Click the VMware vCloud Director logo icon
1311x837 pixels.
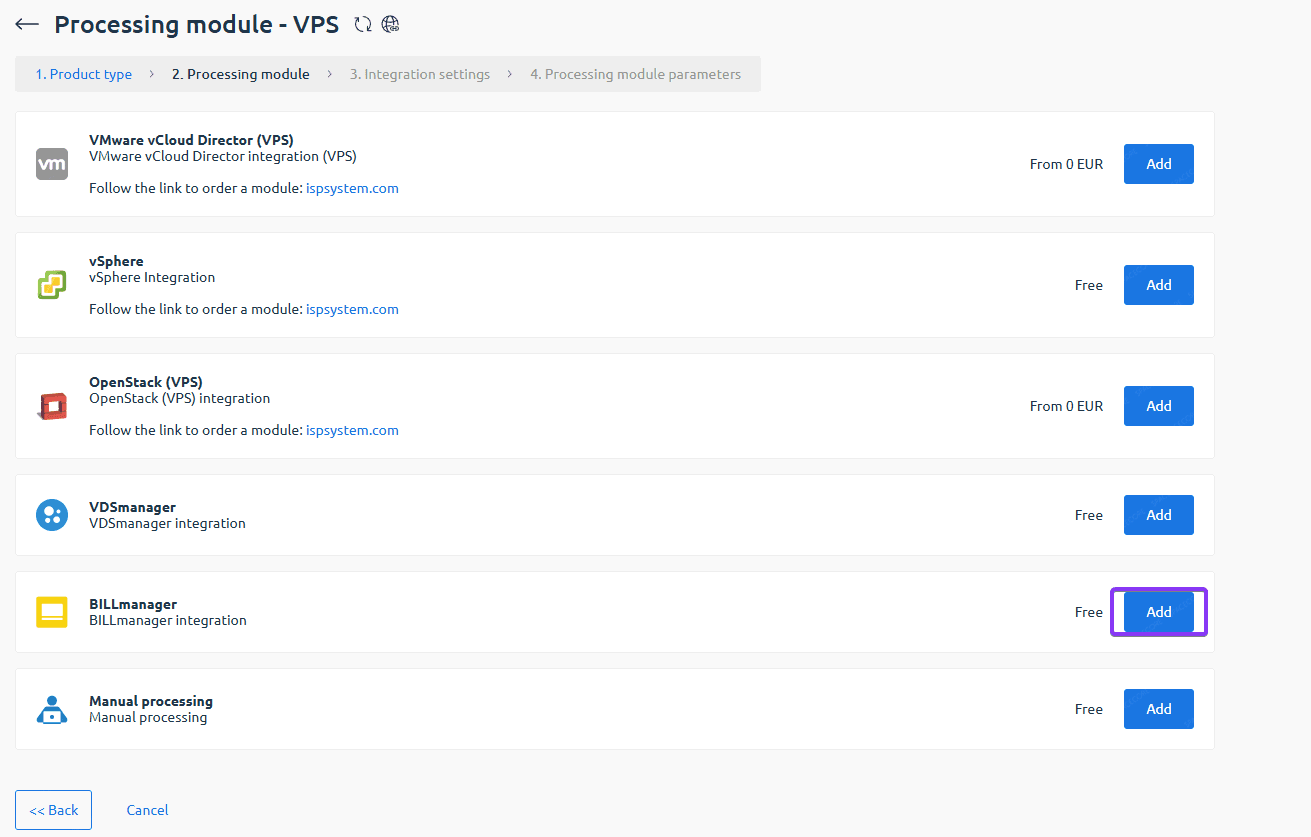pyautogui.click(x=52, y=164)
